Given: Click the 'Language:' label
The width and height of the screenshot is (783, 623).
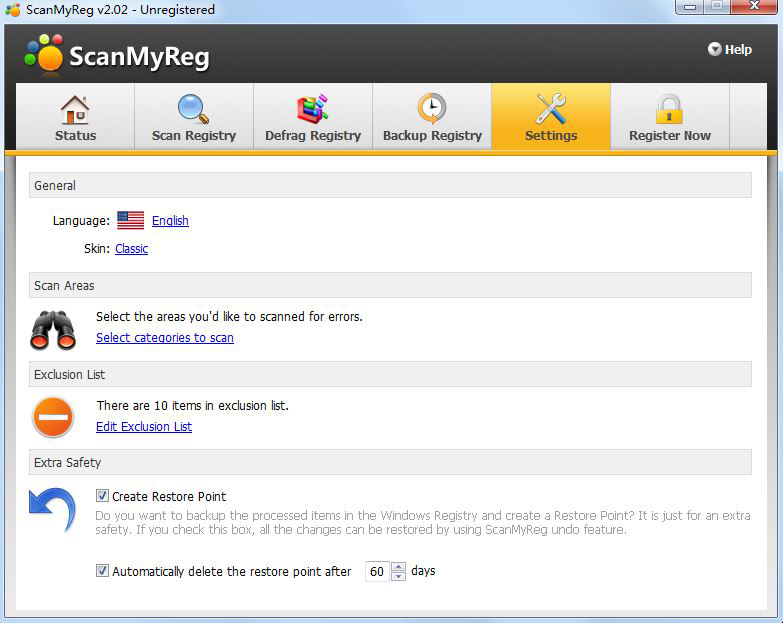Looking at the screenshot, I should [x=81, y=221].
